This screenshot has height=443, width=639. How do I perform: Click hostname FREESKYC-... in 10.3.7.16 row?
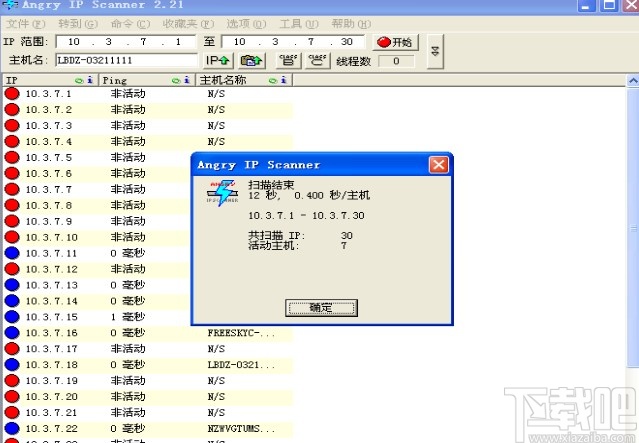241,333
